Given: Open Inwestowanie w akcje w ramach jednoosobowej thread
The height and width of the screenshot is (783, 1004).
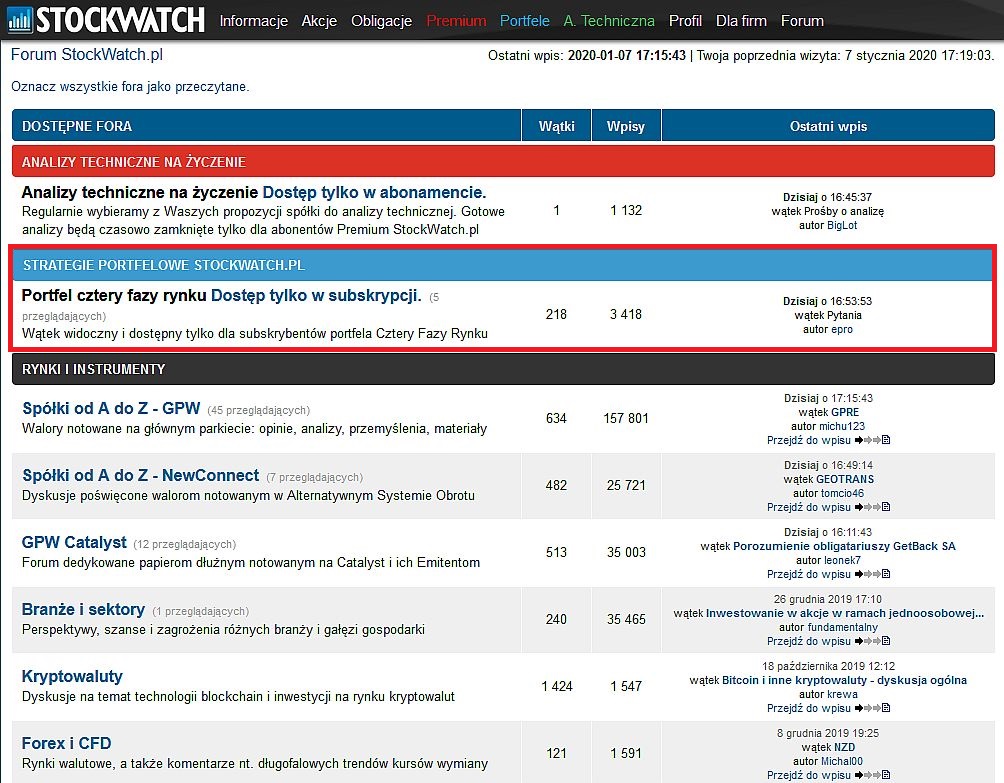Looking at the screenshot, I should (845, 613).
